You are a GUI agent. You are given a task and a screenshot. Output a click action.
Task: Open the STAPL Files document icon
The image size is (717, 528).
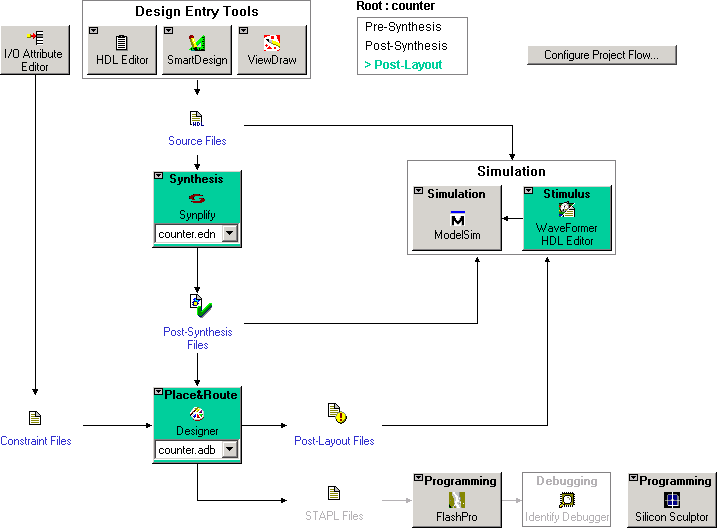(334, 493)
